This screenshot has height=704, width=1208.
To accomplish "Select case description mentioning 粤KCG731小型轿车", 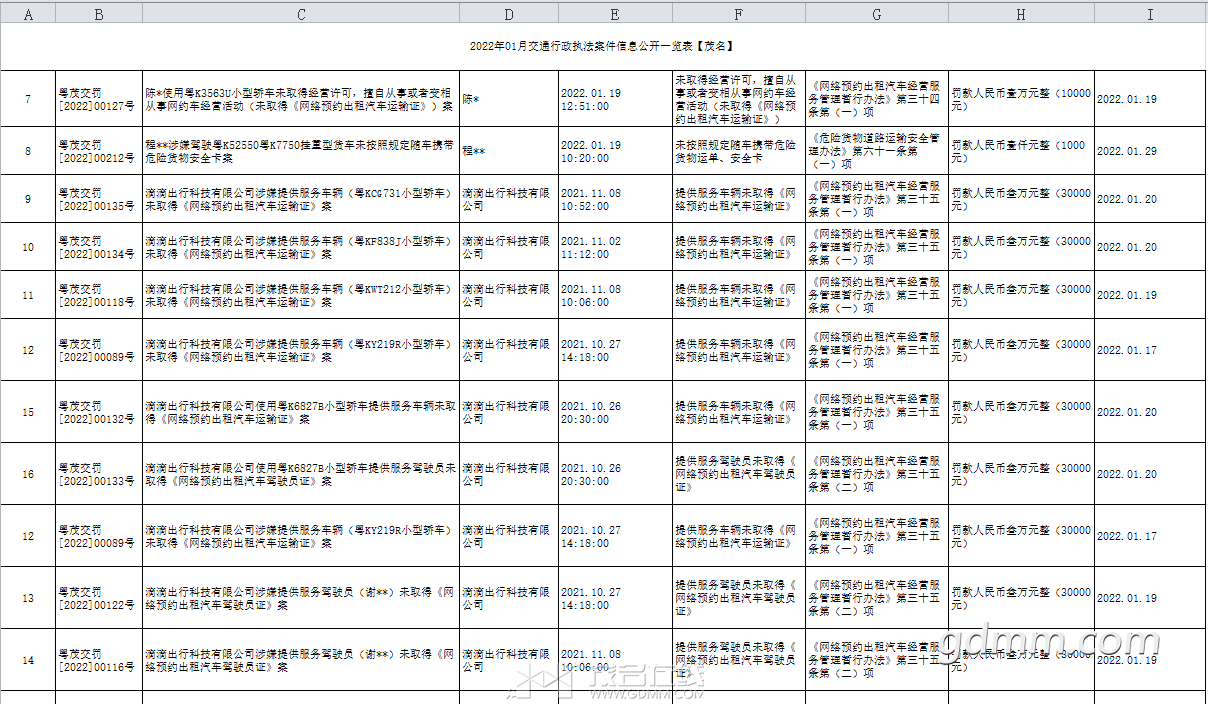I will (x=301, y=199).
